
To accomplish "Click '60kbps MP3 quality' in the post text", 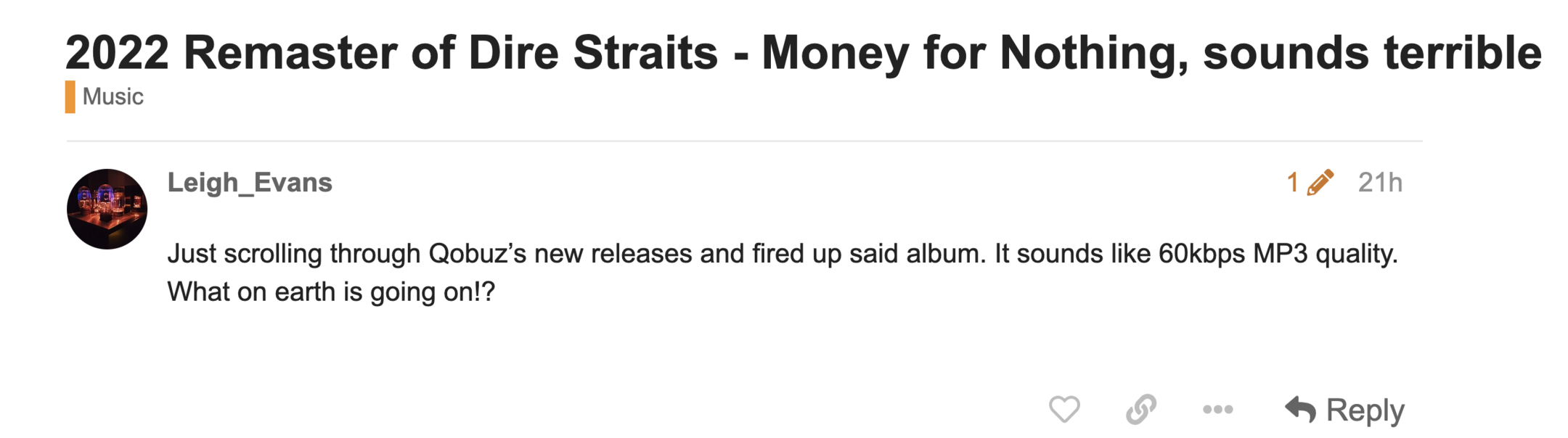I will pos(1278,254).
